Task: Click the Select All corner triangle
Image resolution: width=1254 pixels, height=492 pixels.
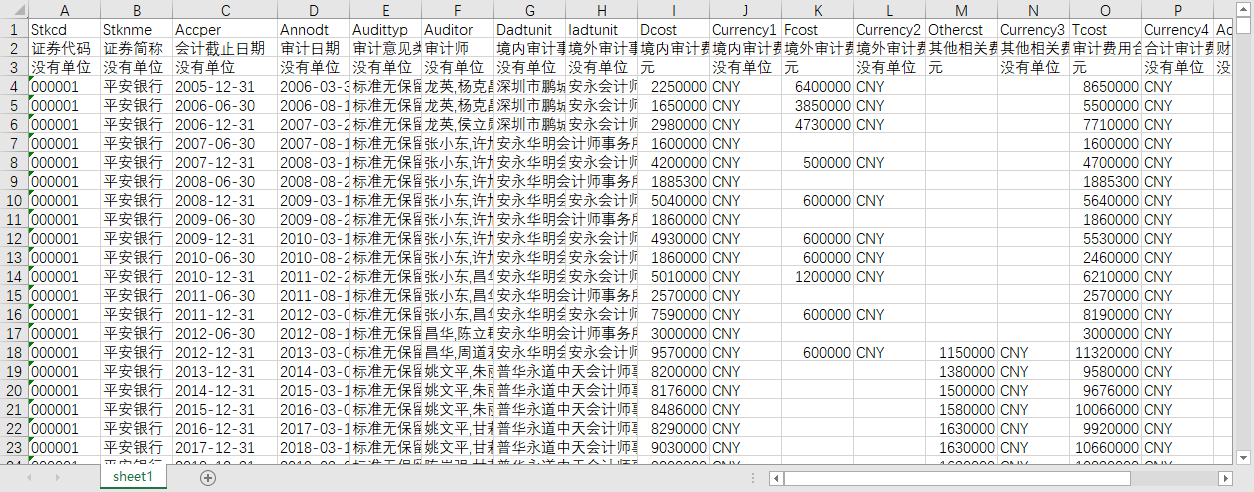Action: [14, 10]
